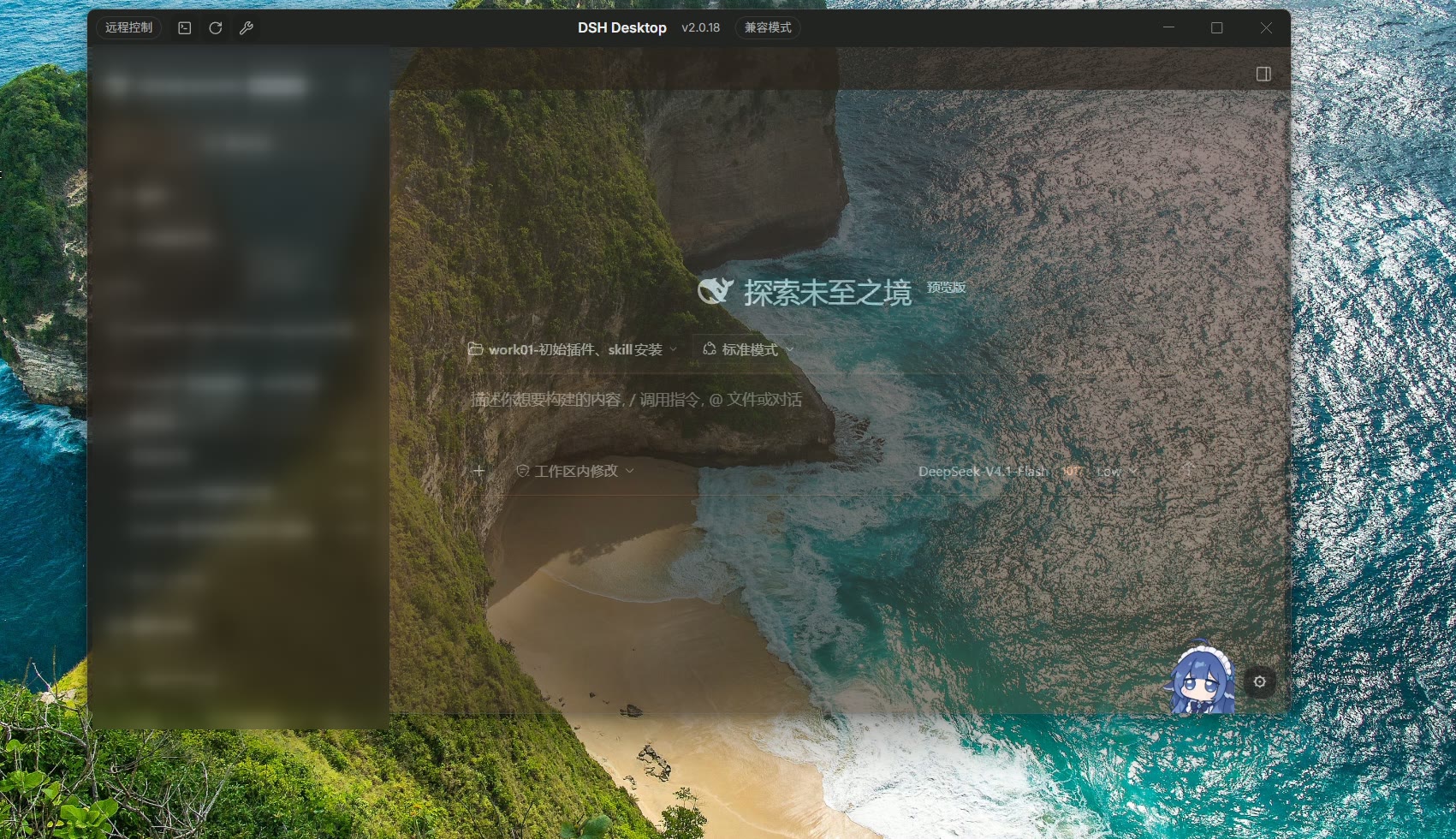
Task: Click the v2.0.18 version text
Action: [x=700, y=27]
